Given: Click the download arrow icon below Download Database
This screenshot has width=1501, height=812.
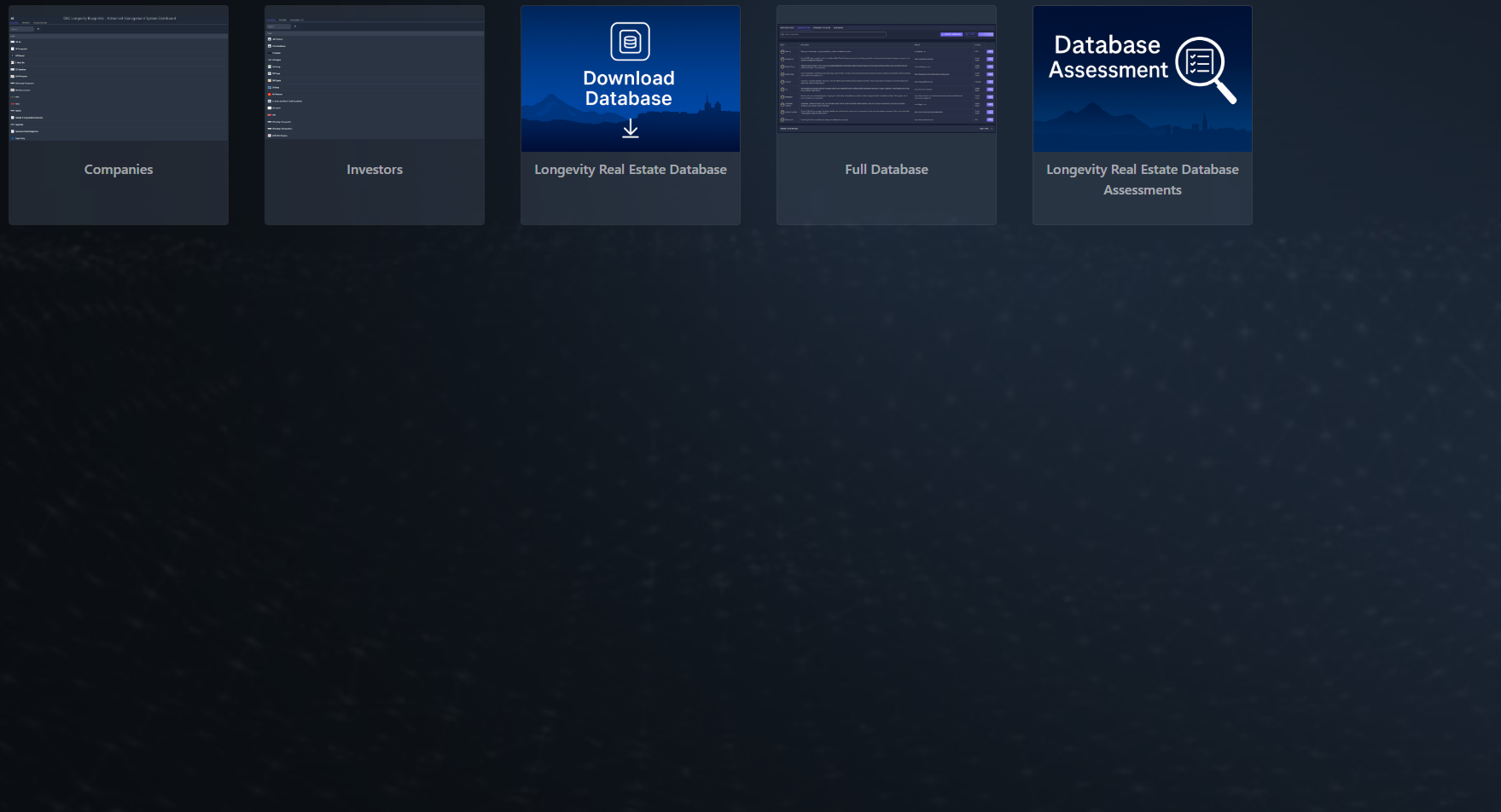Looking at the screenshot, I should click(x=630, y=129).
